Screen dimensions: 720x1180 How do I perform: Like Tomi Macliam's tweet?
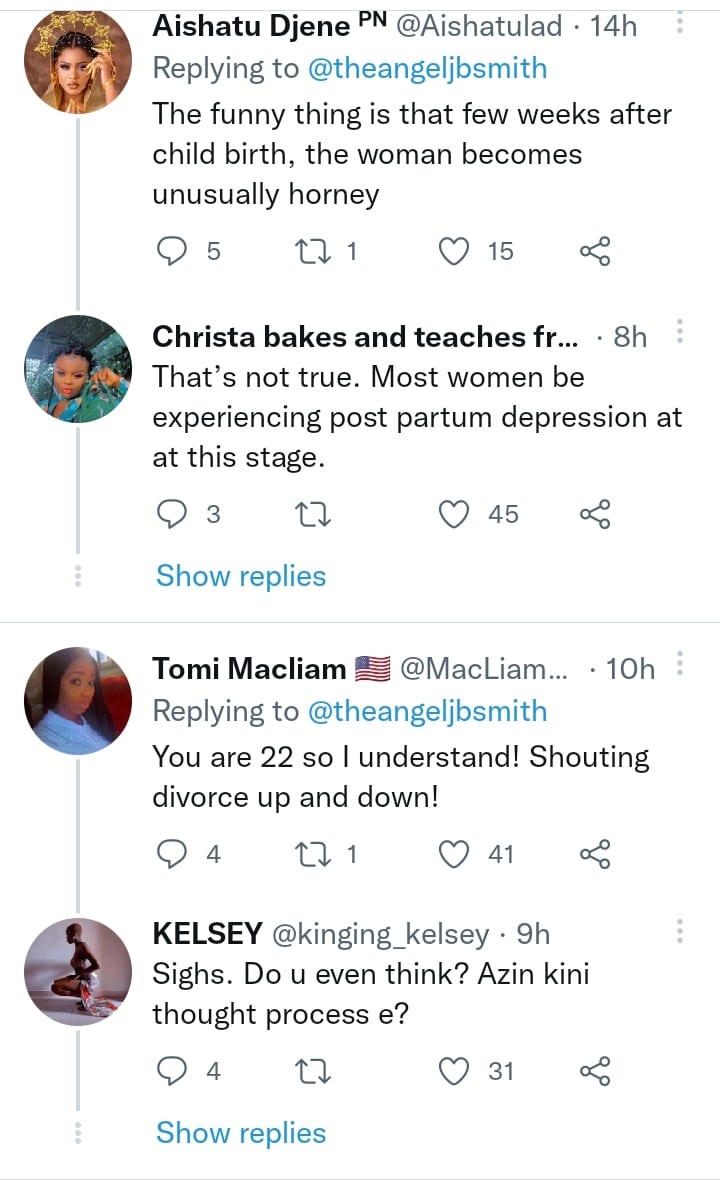pos(455,853)
